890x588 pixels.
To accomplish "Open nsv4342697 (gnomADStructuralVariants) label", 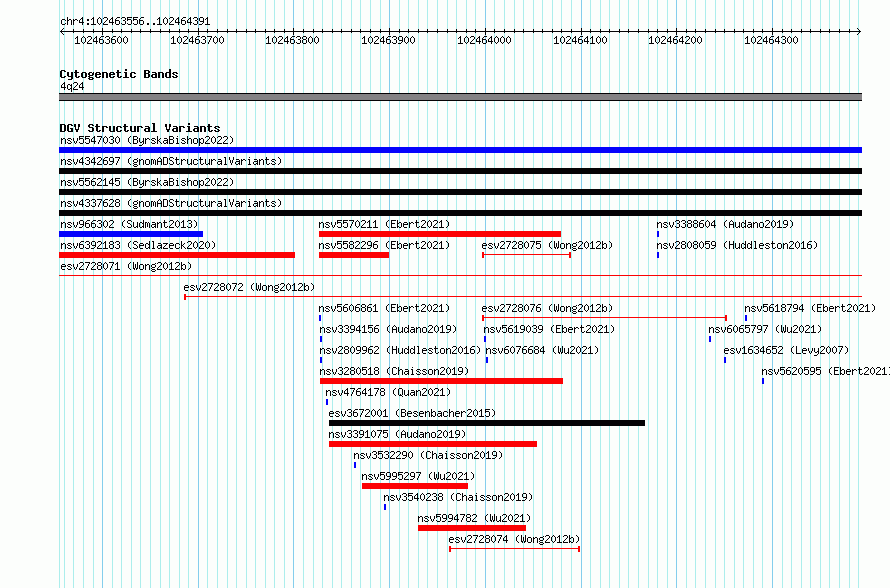I will pyautogui.click(x=171, y=161).
